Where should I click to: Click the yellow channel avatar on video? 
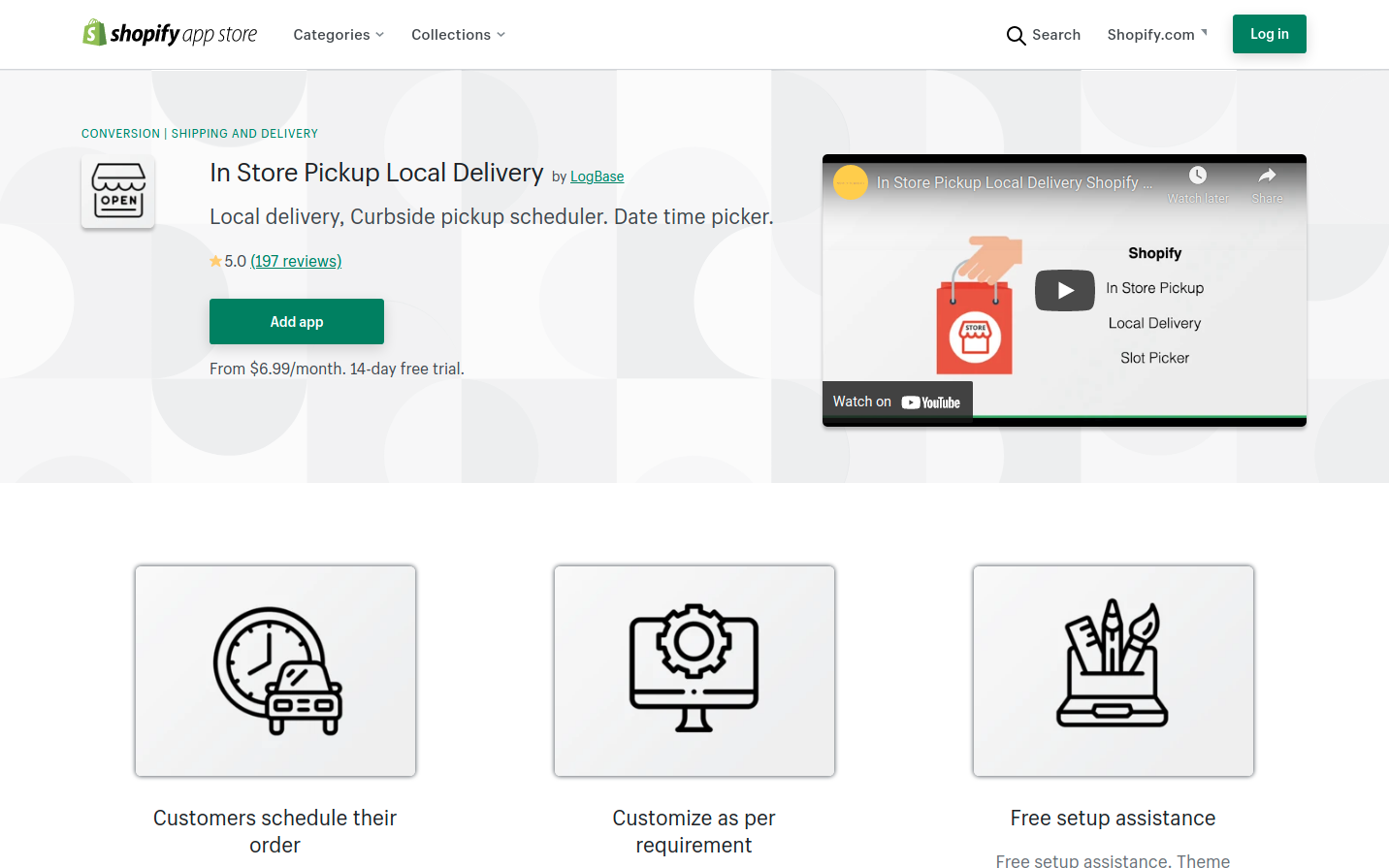point(851,182)
